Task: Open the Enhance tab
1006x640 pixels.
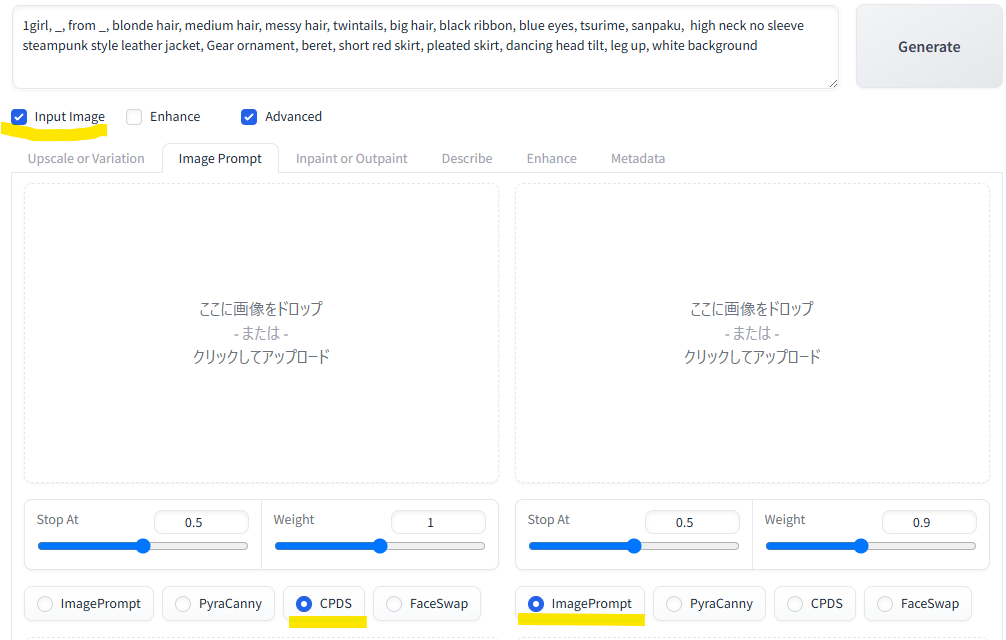Action: click(551, 158)
